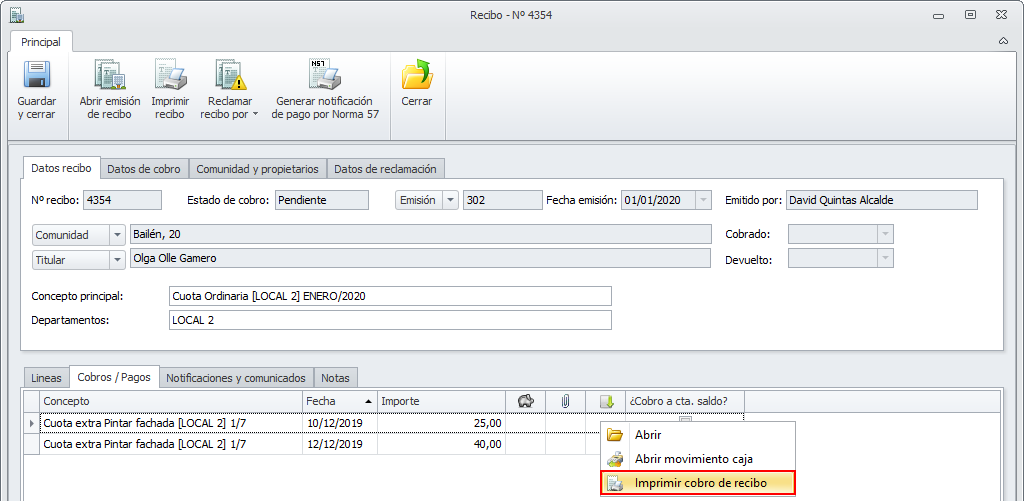Click the Imprimir recibo printer icon
The width and height of the screenshot is (1024, 501).
170,74
